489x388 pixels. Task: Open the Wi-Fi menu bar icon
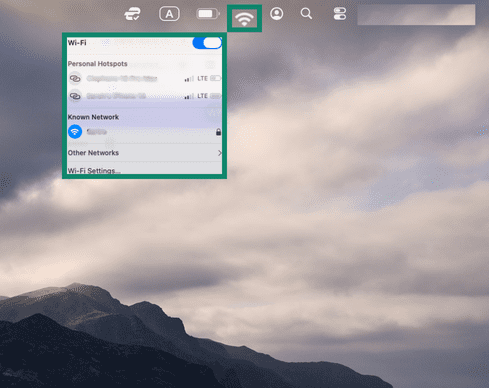tap(244, 18)
